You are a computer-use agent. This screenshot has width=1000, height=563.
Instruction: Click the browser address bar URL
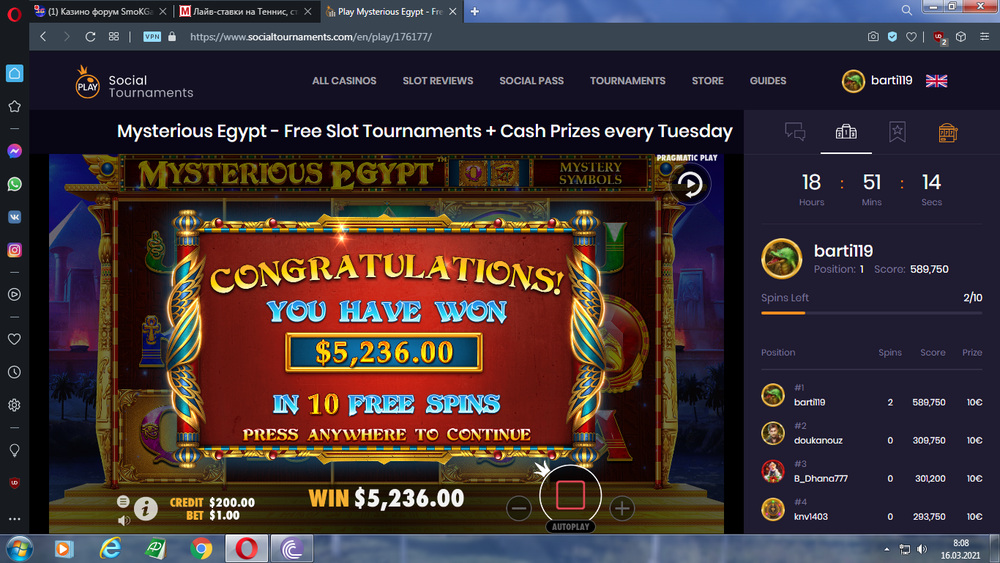[x=311, y=37]
